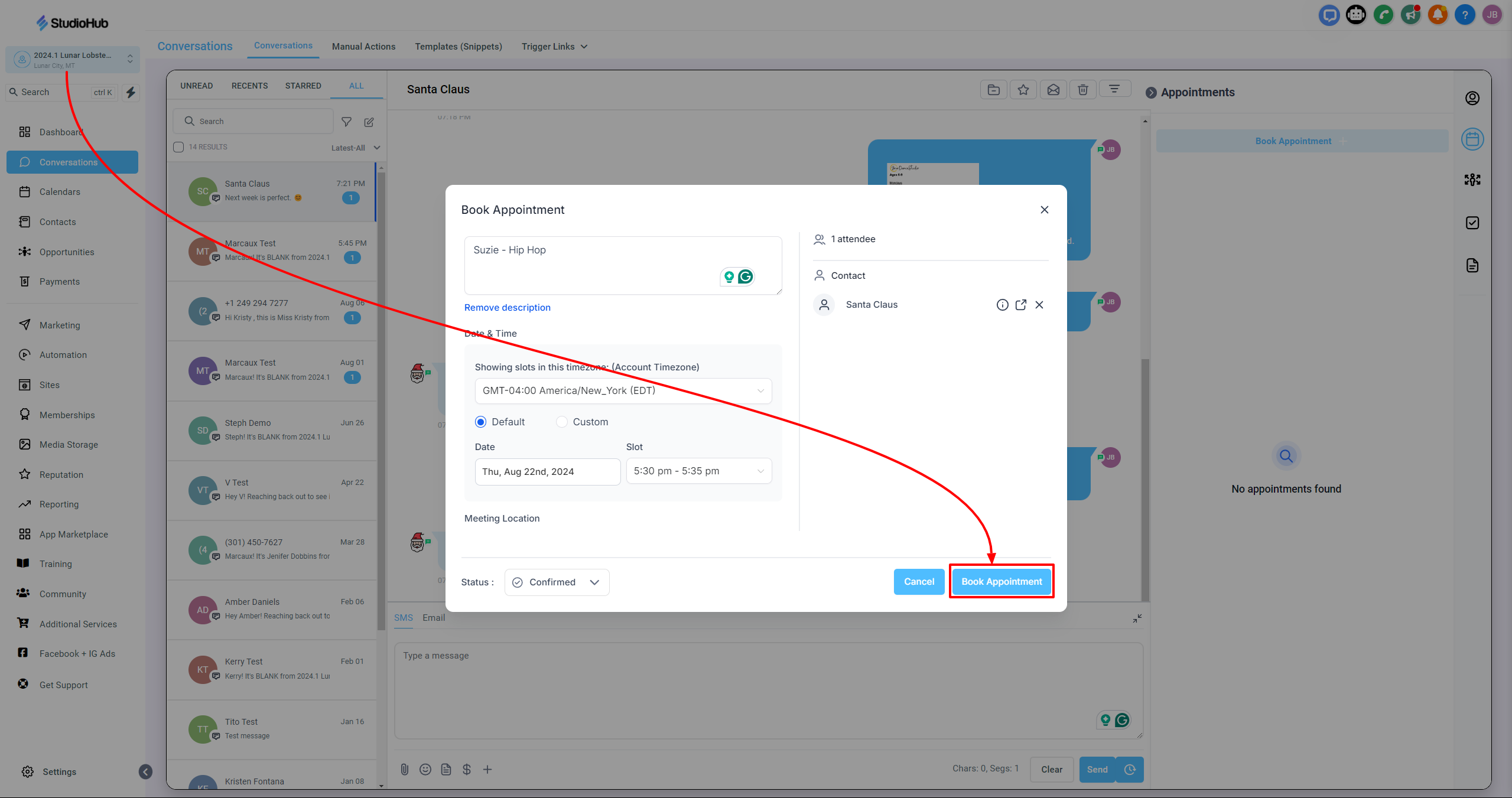The width and height of the screenshot is (1512, 798).
Task: Click the contact info icon beside Santa Claus
Action: 1002,305
